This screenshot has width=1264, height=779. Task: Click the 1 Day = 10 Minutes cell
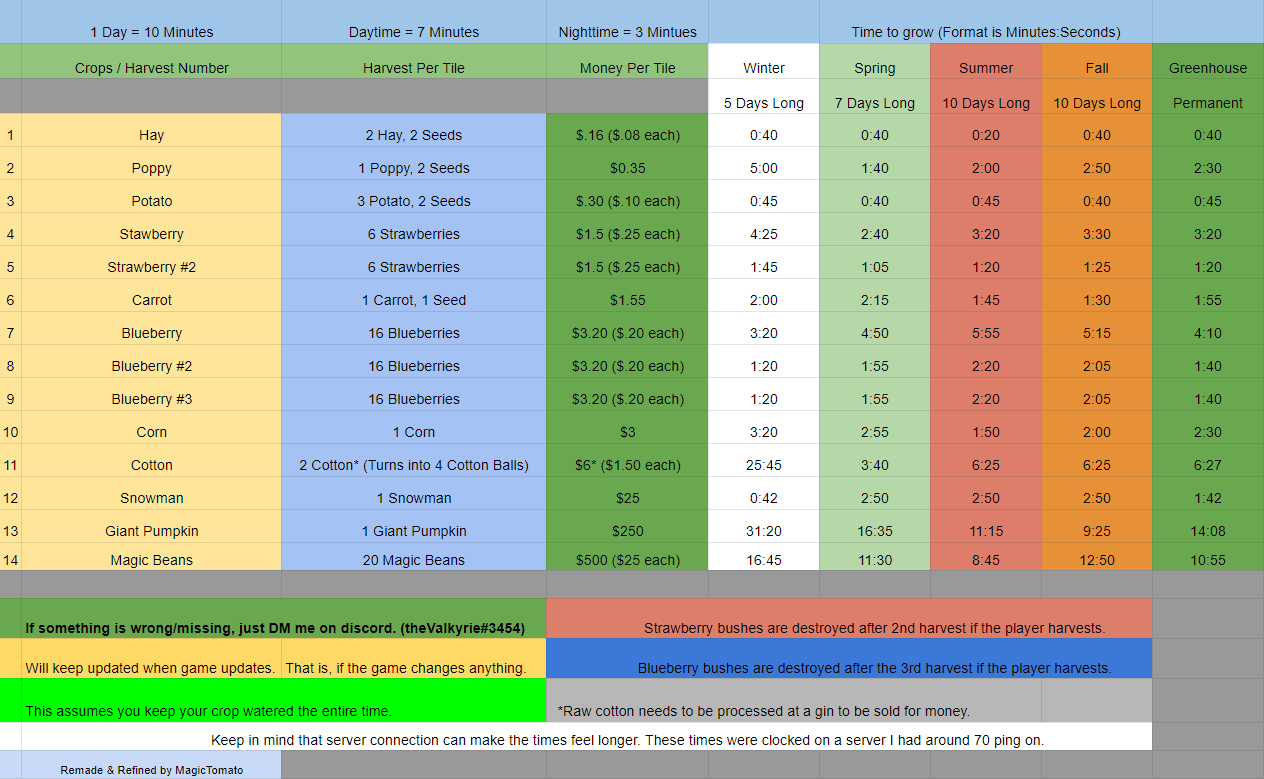coord(151,32)
